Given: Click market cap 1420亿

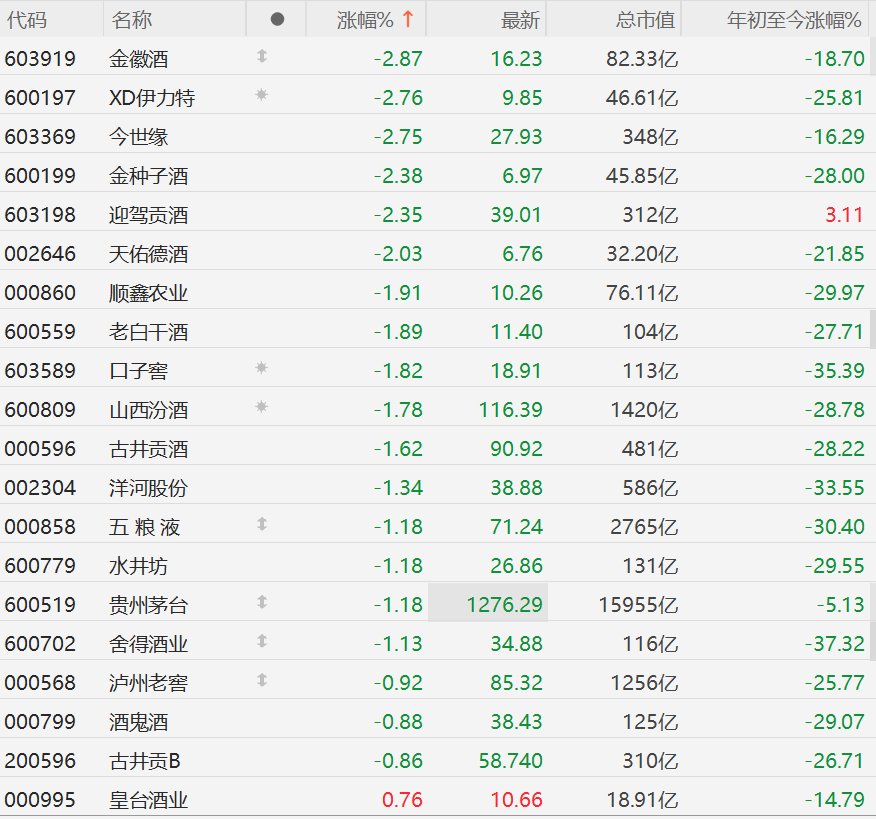Looking at the screenshot, I should (x=644, y=410).
